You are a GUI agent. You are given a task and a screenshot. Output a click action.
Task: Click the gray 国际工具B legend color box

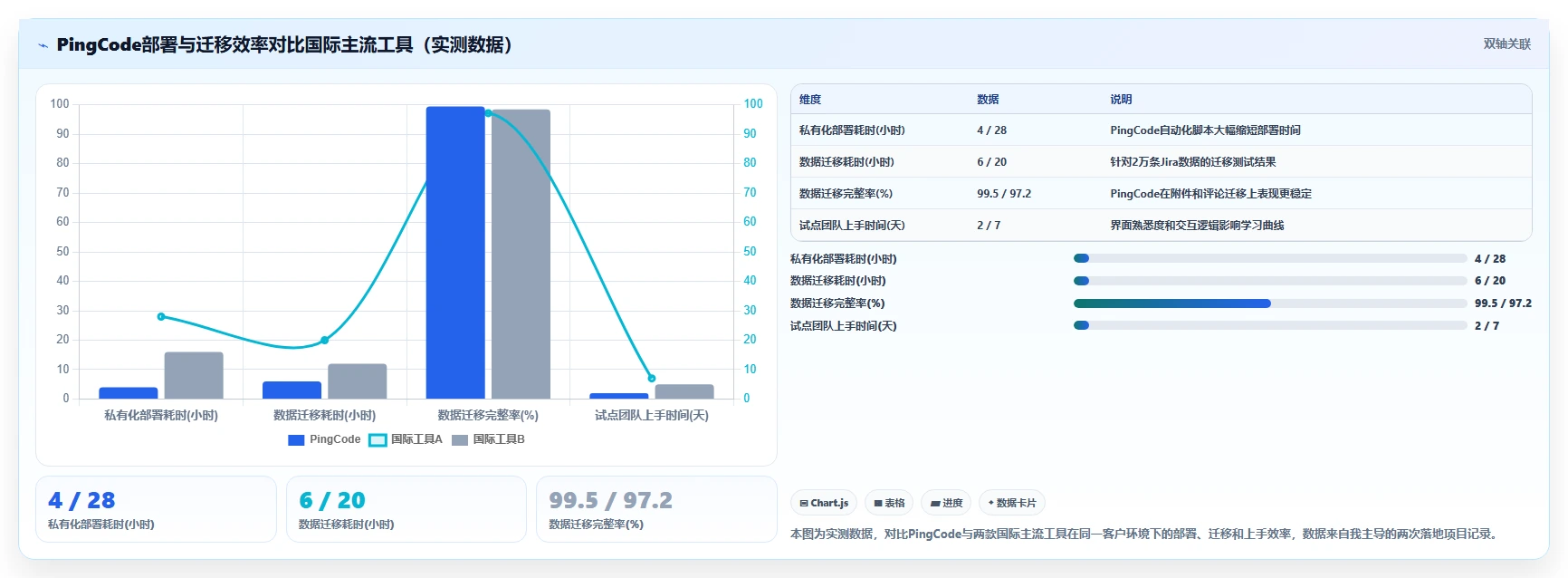pyautogui.click(x=460, y=440)
